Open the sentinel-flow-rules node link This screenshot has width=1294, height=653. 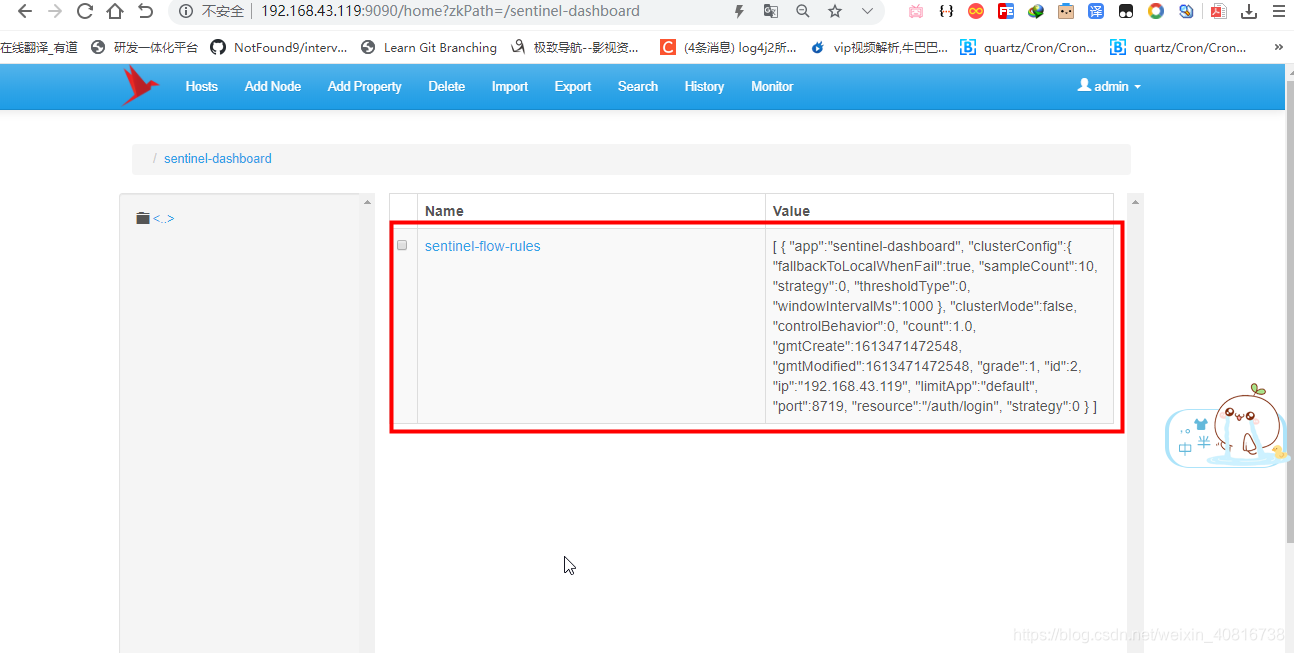click(x=482, y=246)
